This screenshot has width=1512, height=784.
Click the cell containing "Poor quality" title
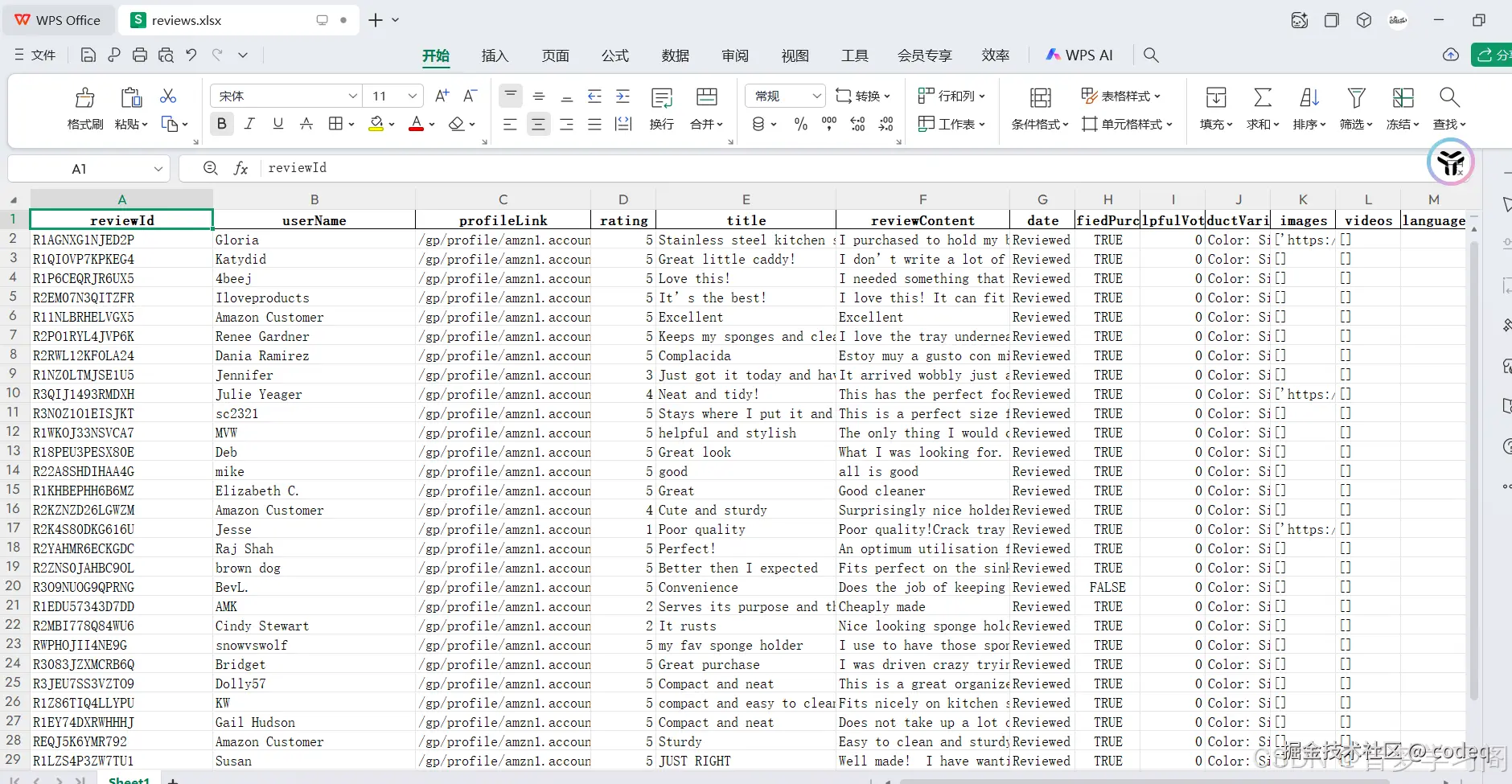746,529
